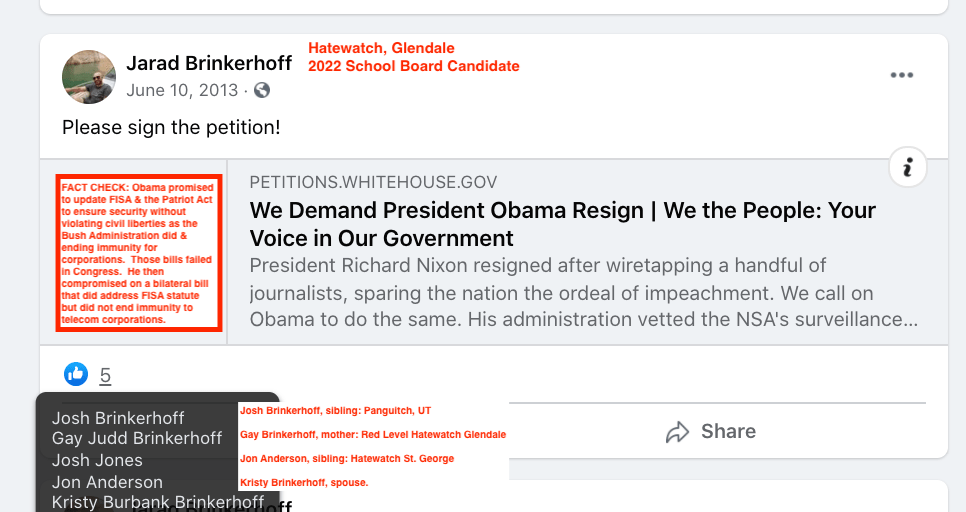Click the PETITIONS.WHITEHOUSE.GOV domain label
This screenshot has height=512, width=966.
tap(373, 182)
